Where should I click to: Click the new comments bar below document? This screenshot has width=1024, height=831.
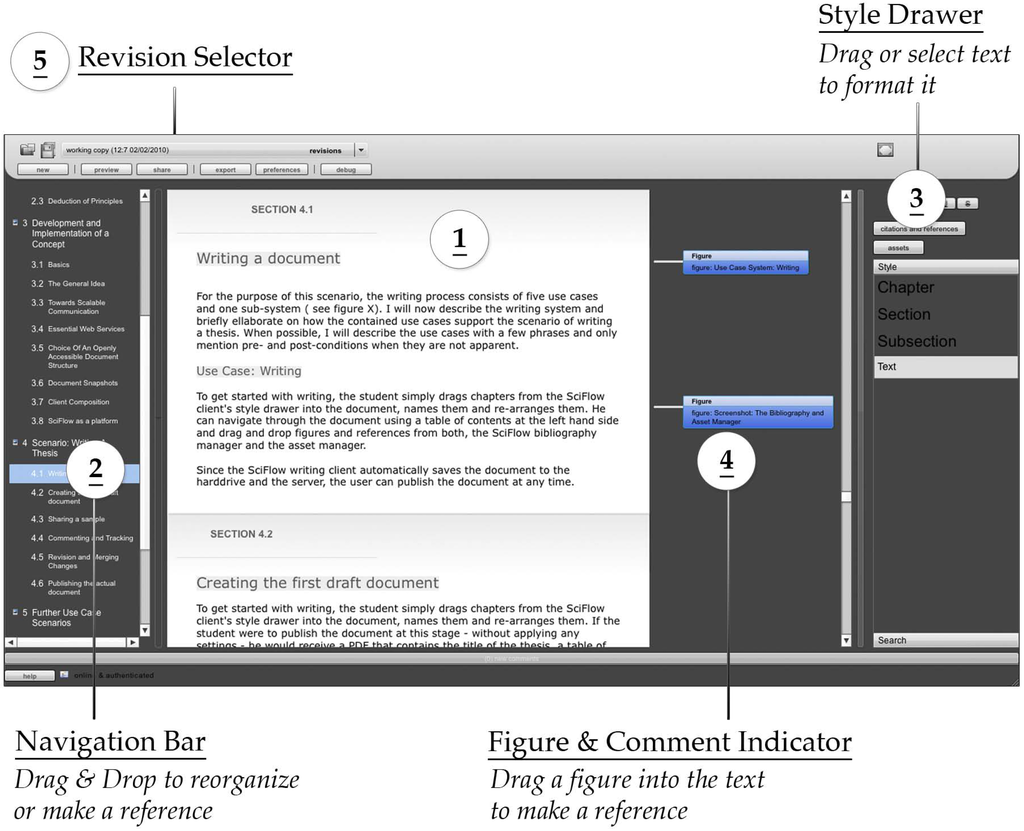point(511,659)
